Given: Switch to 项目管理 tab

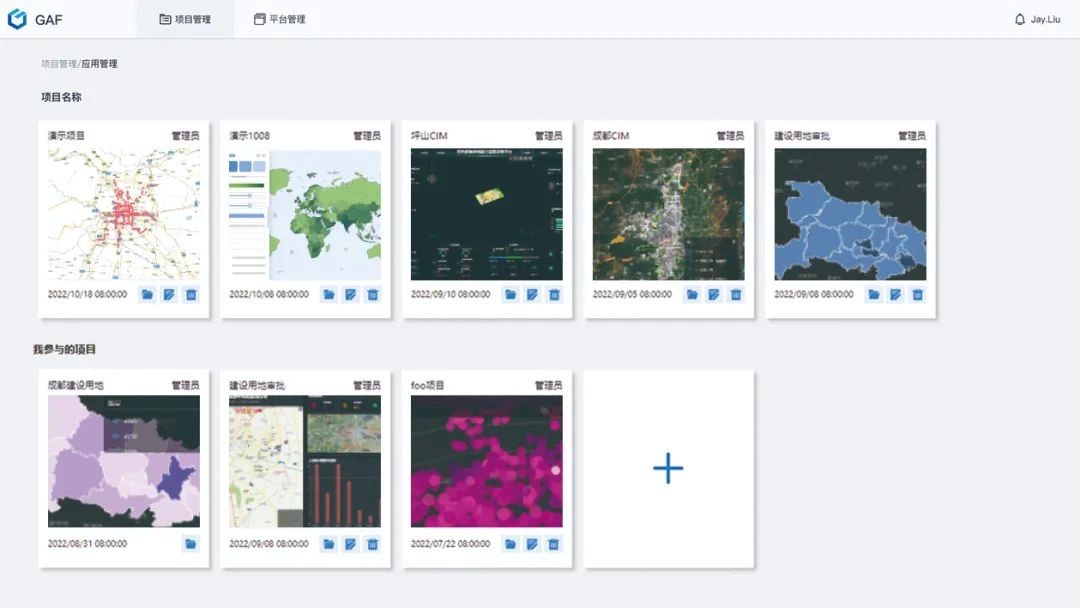Looking at the screenshot, I should coord(185,19).
